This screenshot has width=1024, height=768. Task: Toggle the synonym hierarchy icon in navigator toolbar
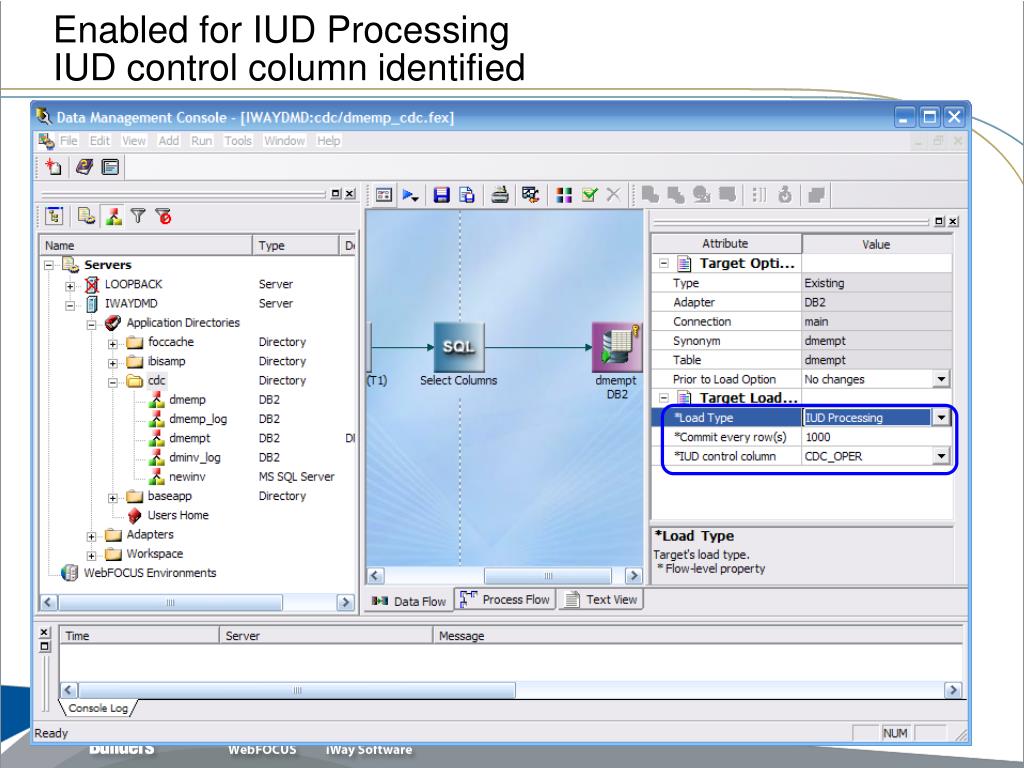click(x=114, y=216)
